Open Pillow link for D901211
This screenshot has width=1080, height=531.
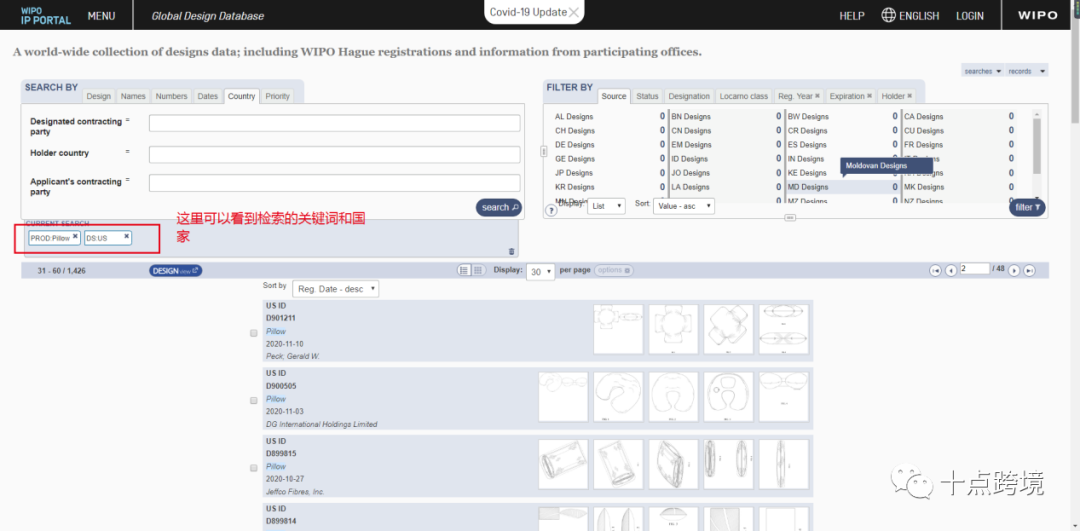coord(276,331)
